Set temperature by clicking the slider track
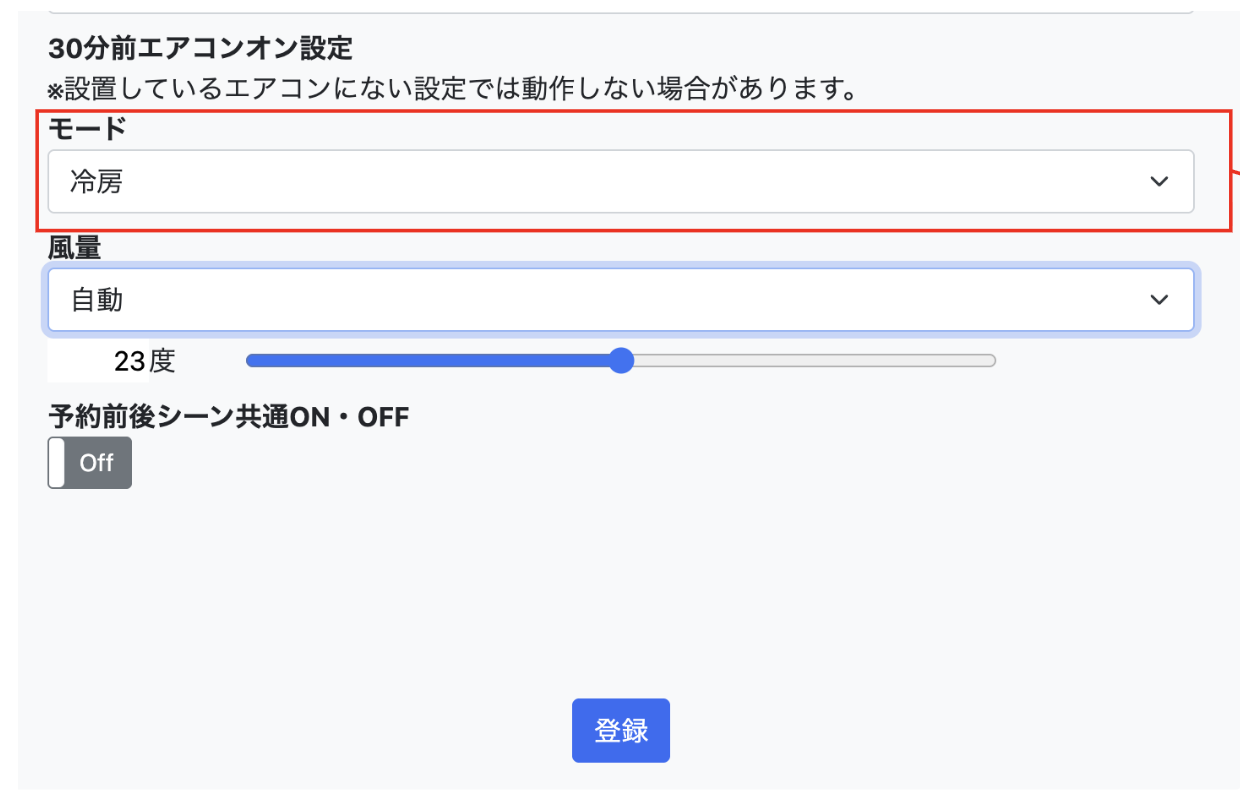 click(800, 361)
